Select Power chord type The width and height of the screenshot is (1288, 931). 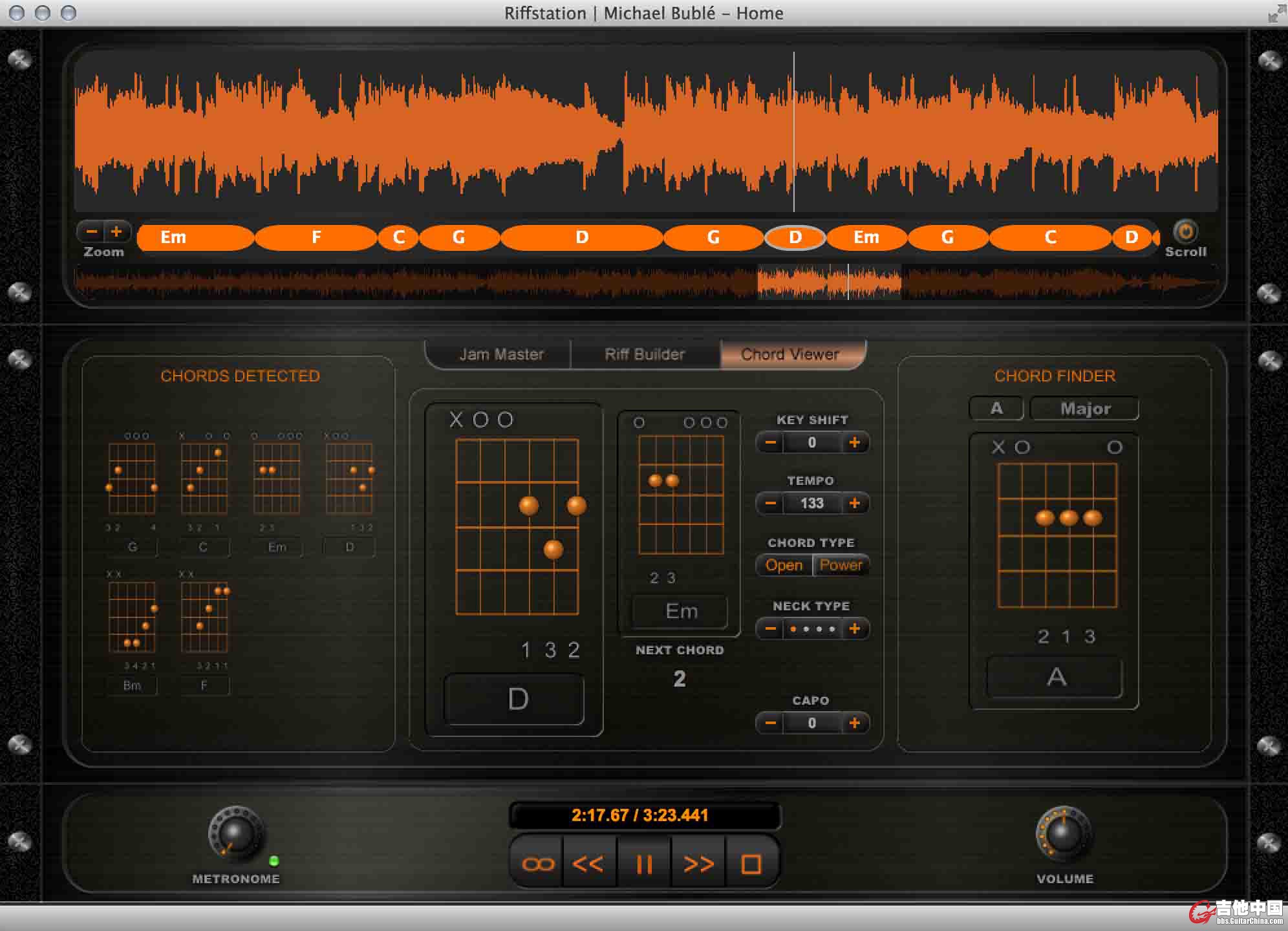[x=841, y=565]
